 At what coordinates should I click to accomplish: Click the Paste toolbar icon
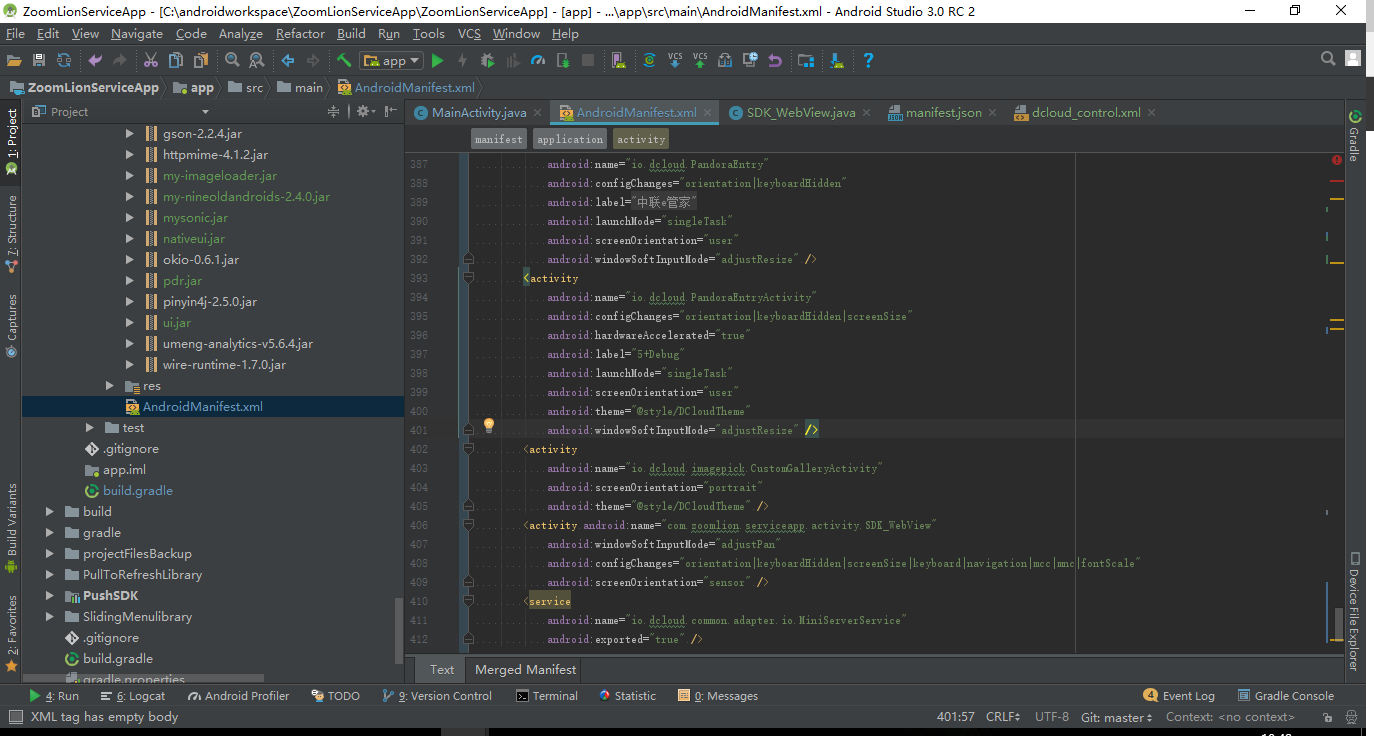(x=200, y=61)
